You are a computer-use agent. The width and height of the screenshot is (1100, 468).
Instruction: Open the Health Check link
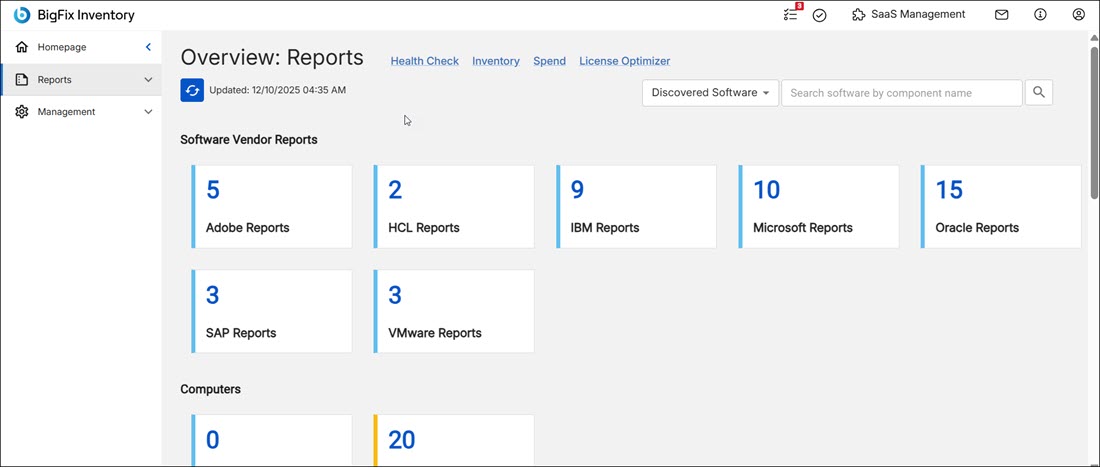coord(424,61)
